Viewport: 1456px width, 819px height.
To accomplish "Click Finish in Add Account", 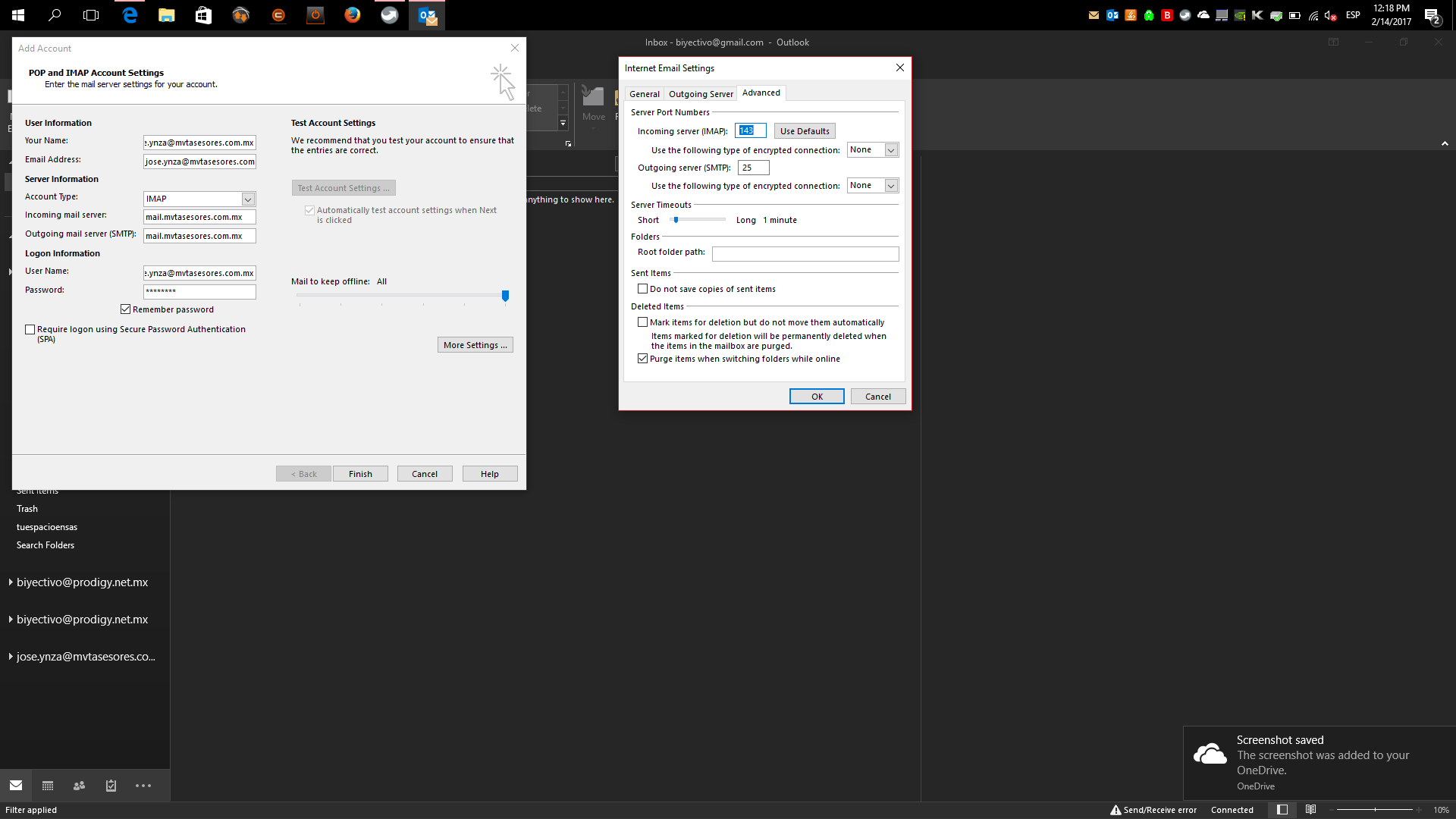I will tap(360, 474).
